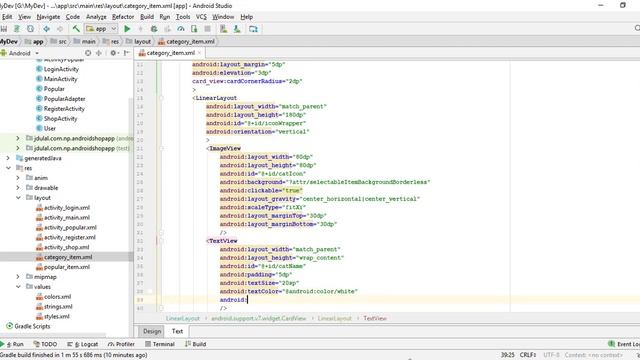Open the Logcat tool window
The width and height of the screenshot is (640, 360).
(x=82, y=344)
